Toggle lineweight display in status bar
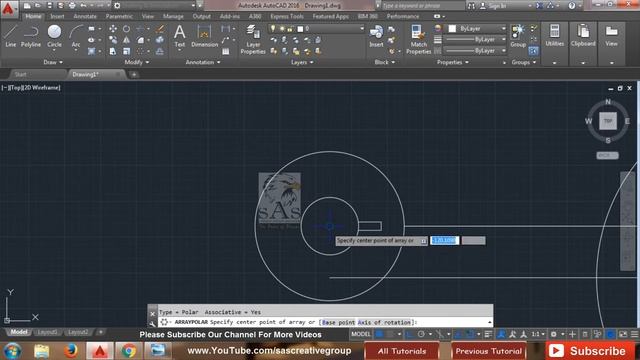 tap(489, 334)
